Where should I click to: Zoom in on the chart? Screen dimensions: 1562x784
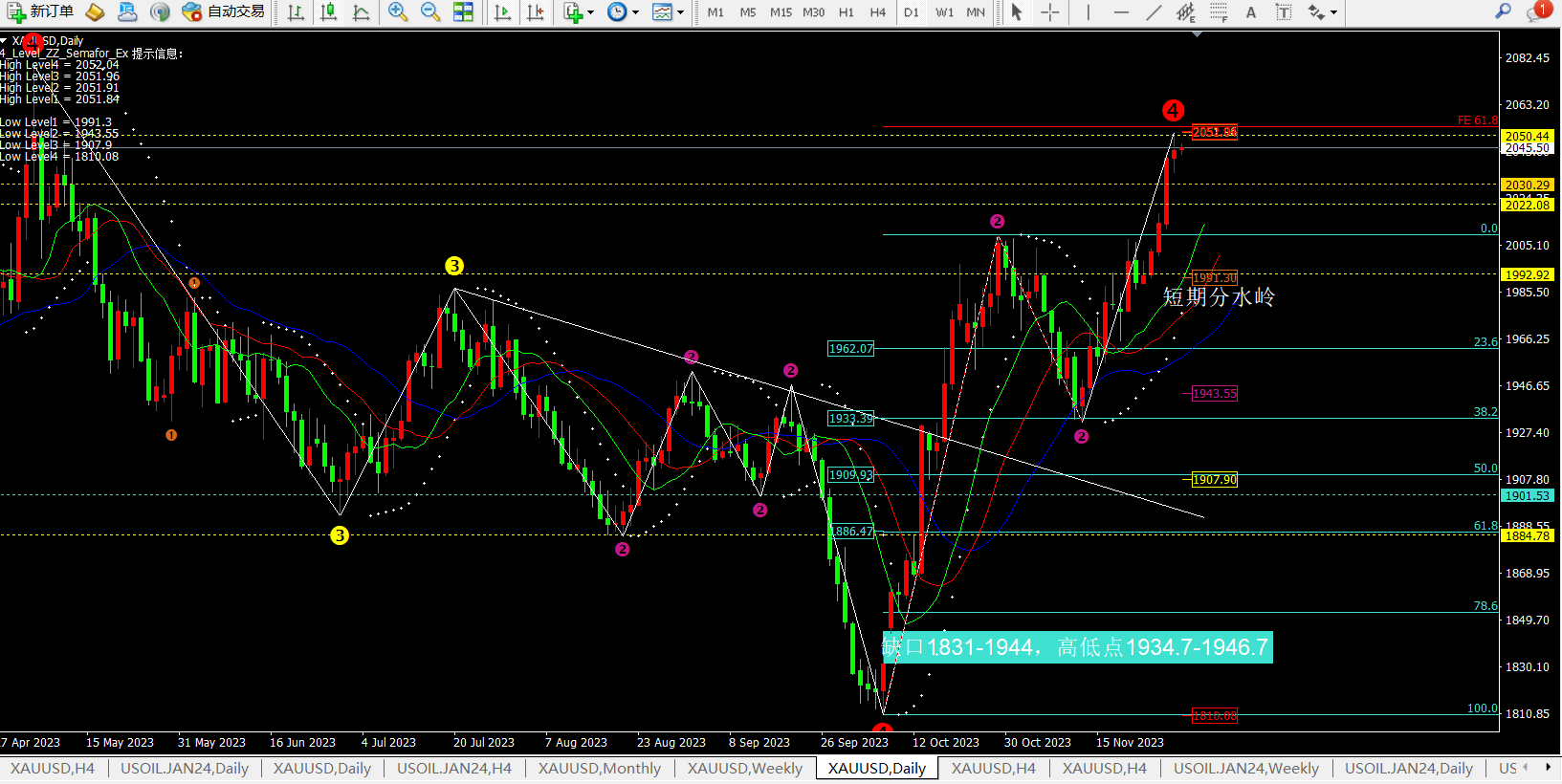[x=398, y=12]
